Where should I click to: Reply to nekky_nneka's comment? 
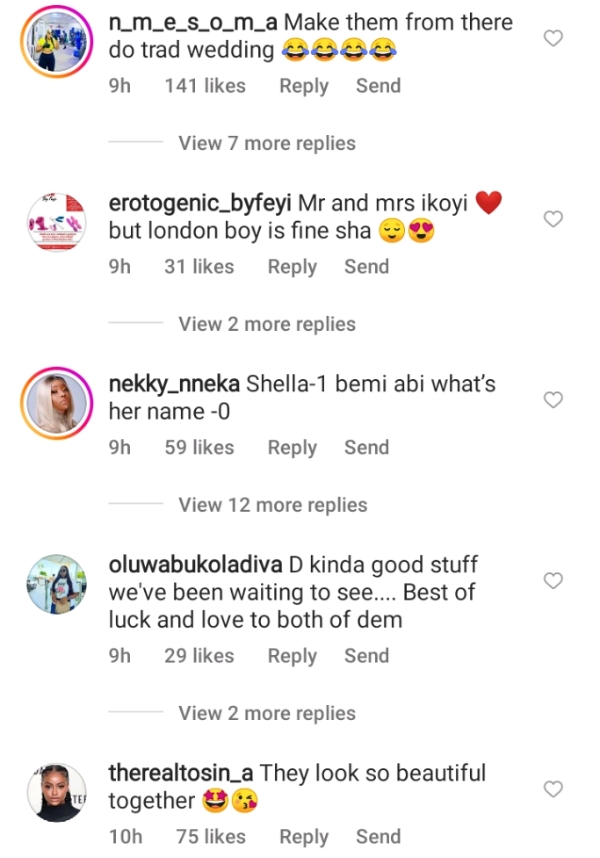point(292,448)
